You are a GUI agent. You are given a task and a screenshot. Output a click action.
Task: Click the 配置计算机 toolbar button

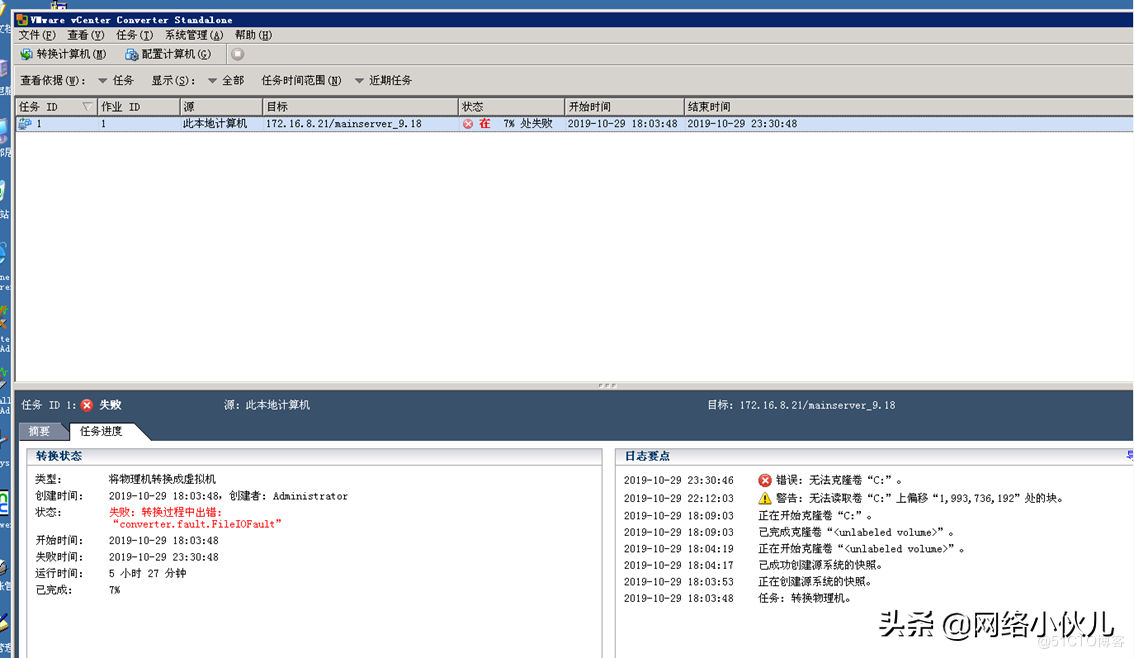click(168, 54)
